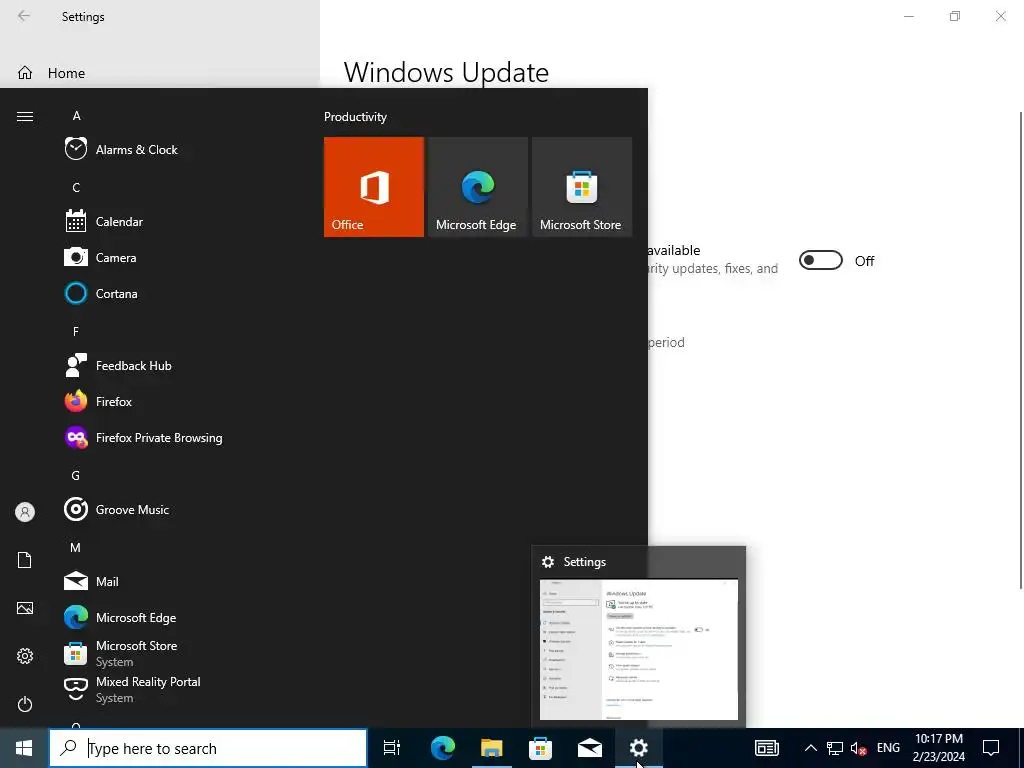
Task: Click the Microsoft Edge tile
Action: click(477, 187)
